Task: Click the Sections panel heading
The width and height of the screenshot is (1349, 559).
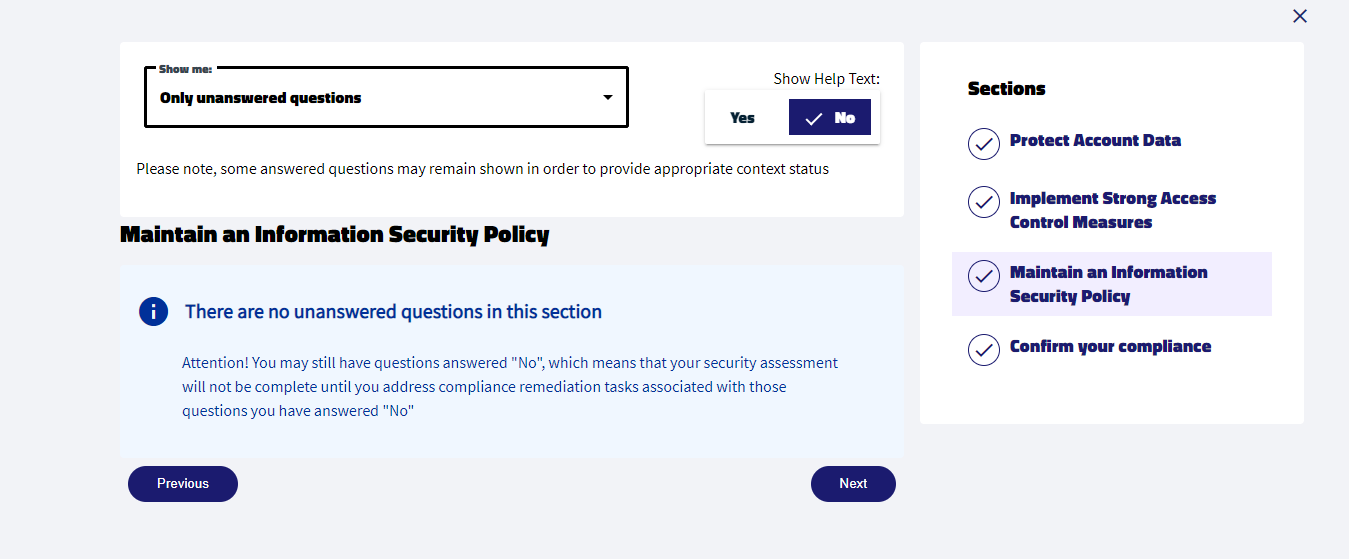Action: 1006,88
